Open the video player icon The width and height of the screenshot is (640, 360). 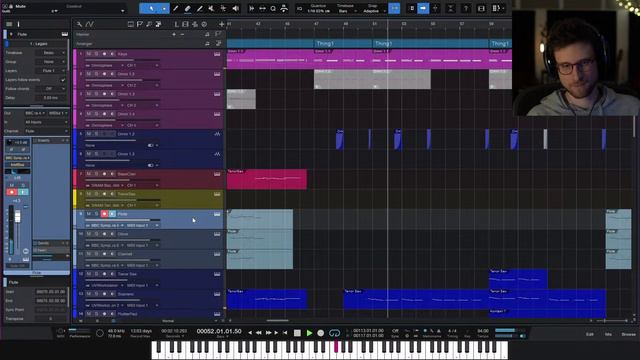pyautogui.click(x=481, y=8)
